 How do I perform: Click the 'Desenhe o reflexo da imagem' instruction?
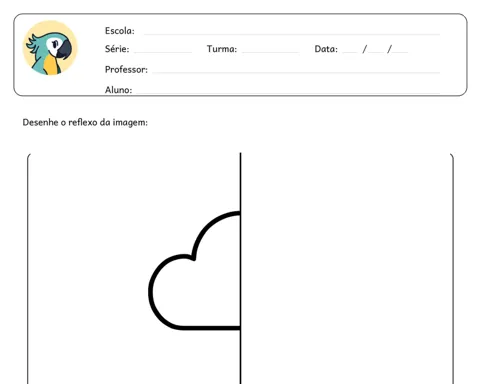tap(85, 122)
